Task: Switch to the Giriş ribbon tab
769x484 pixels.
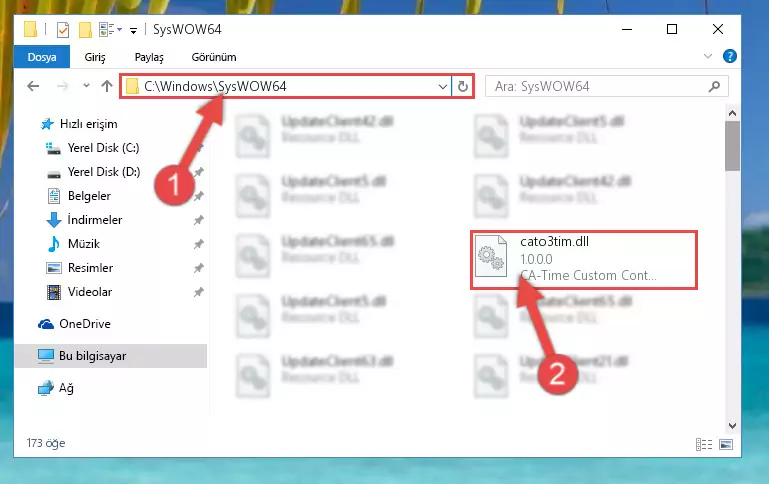Action: click(x=95, y=57)
